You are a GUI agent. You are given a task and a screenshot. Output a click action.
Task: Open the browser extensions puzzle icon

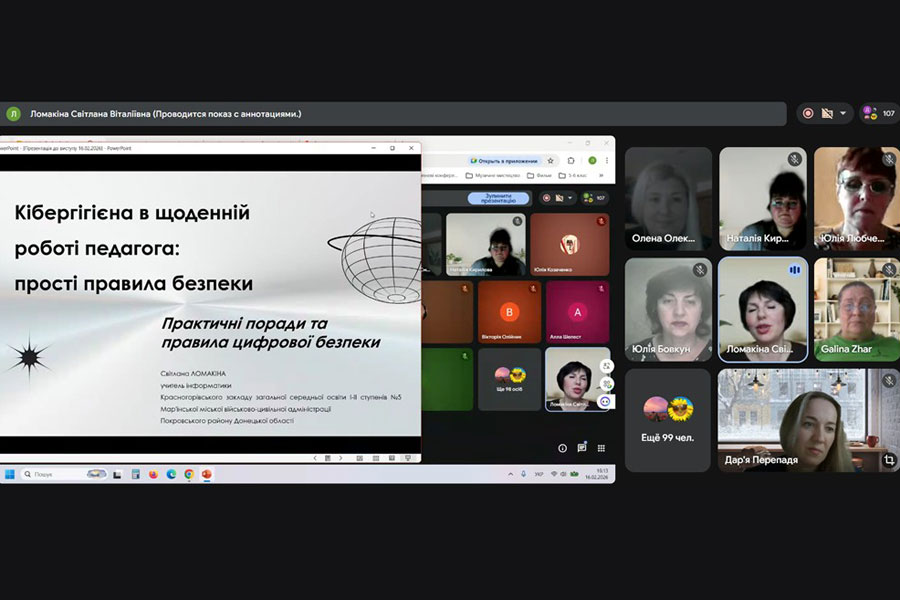coord(571,160)
